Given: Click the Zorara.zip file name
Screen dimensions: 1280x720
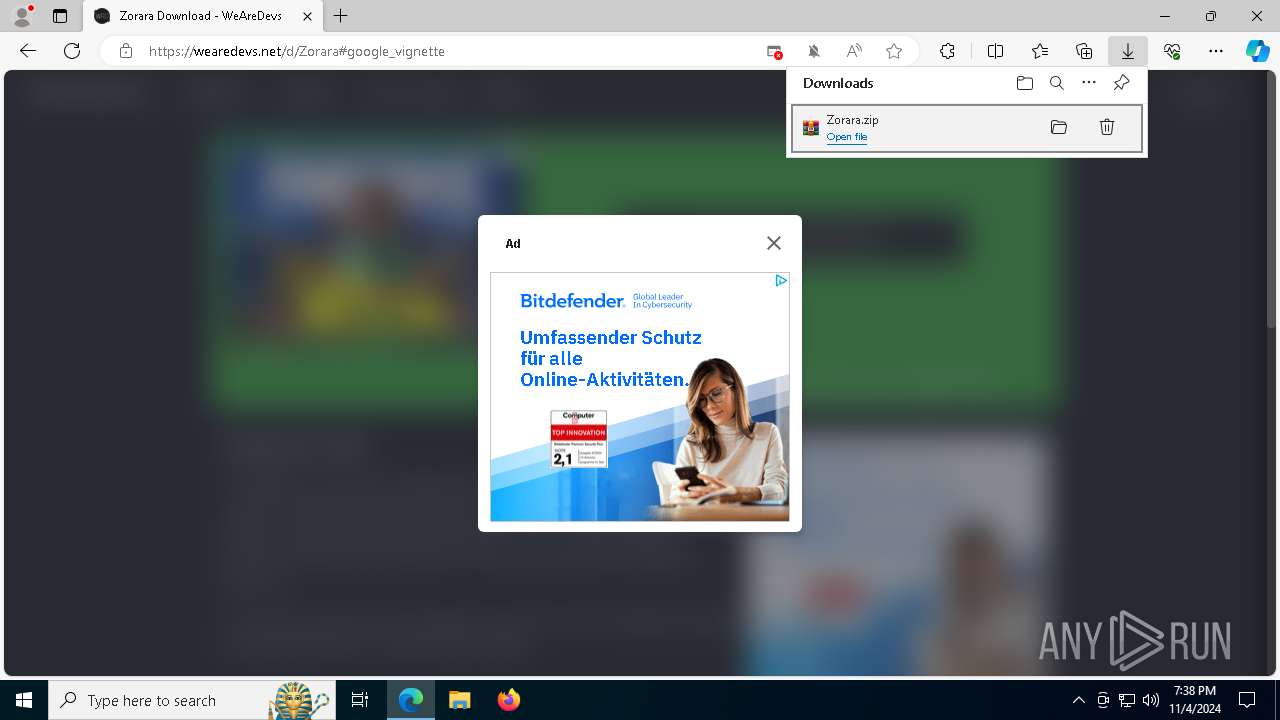Looking at the screenshot, I should 852,120.
